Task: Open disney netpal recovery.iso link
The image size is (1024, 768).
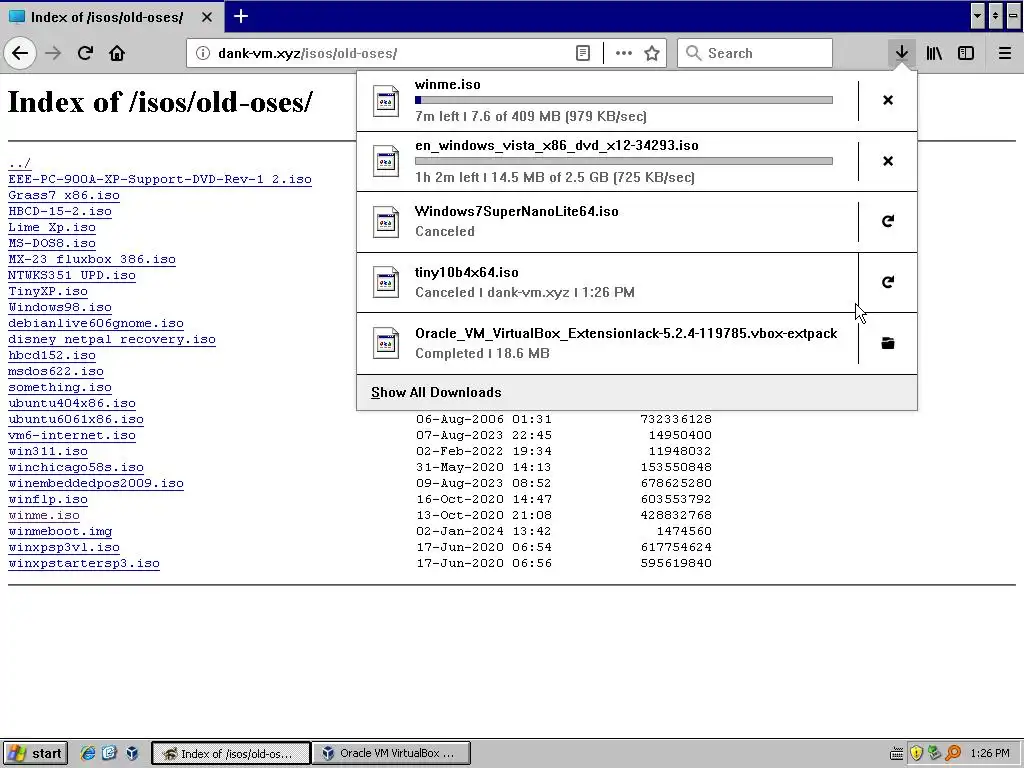Action: tap(112, 339)
